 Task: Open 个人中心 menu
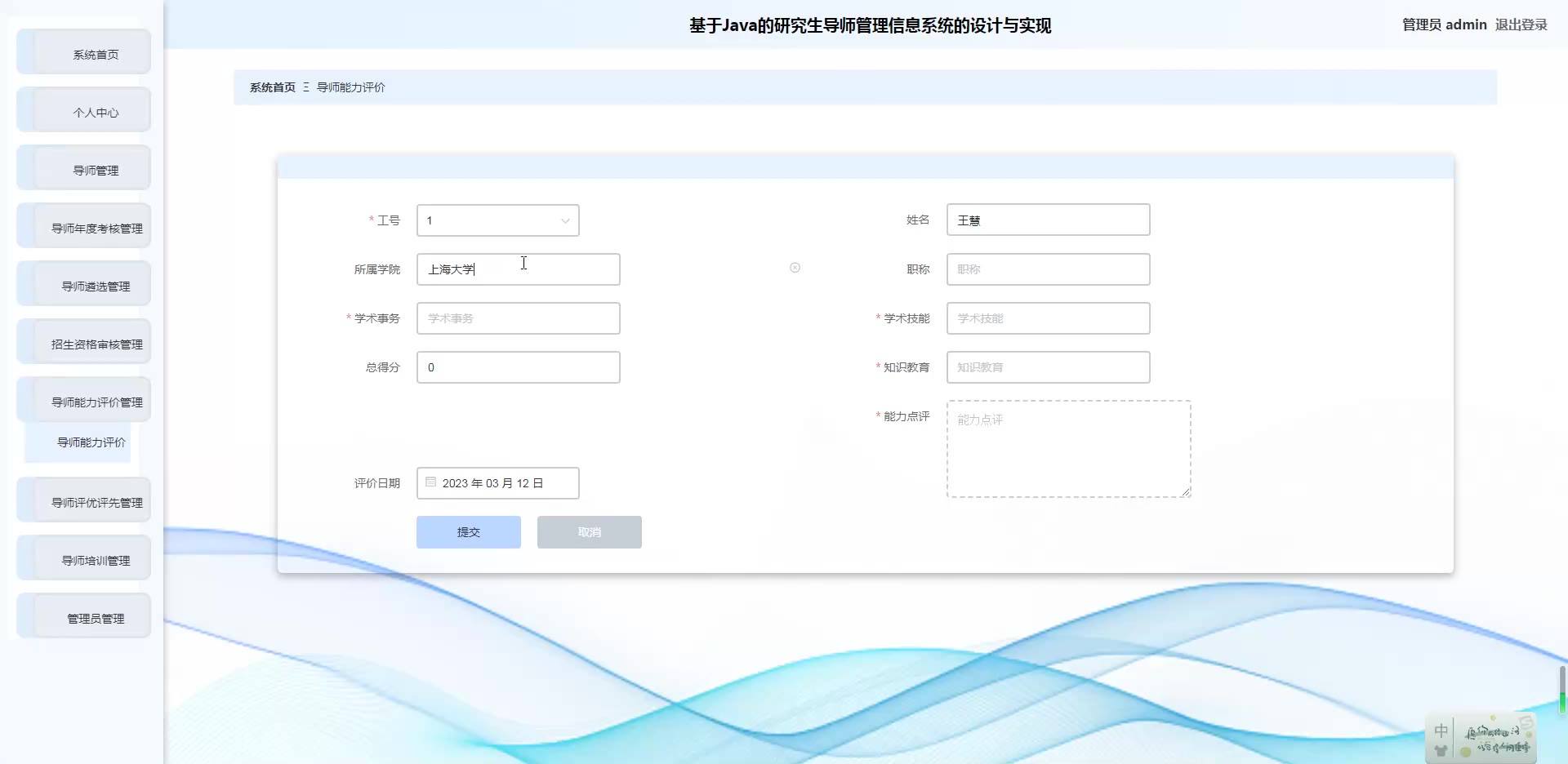click(x=84, y=110)
